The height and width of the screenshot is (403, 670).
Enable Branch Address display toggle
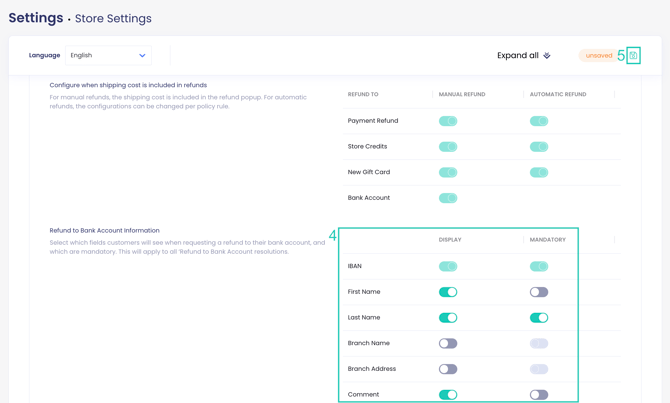pyautogui.click(x=448, y=369)
